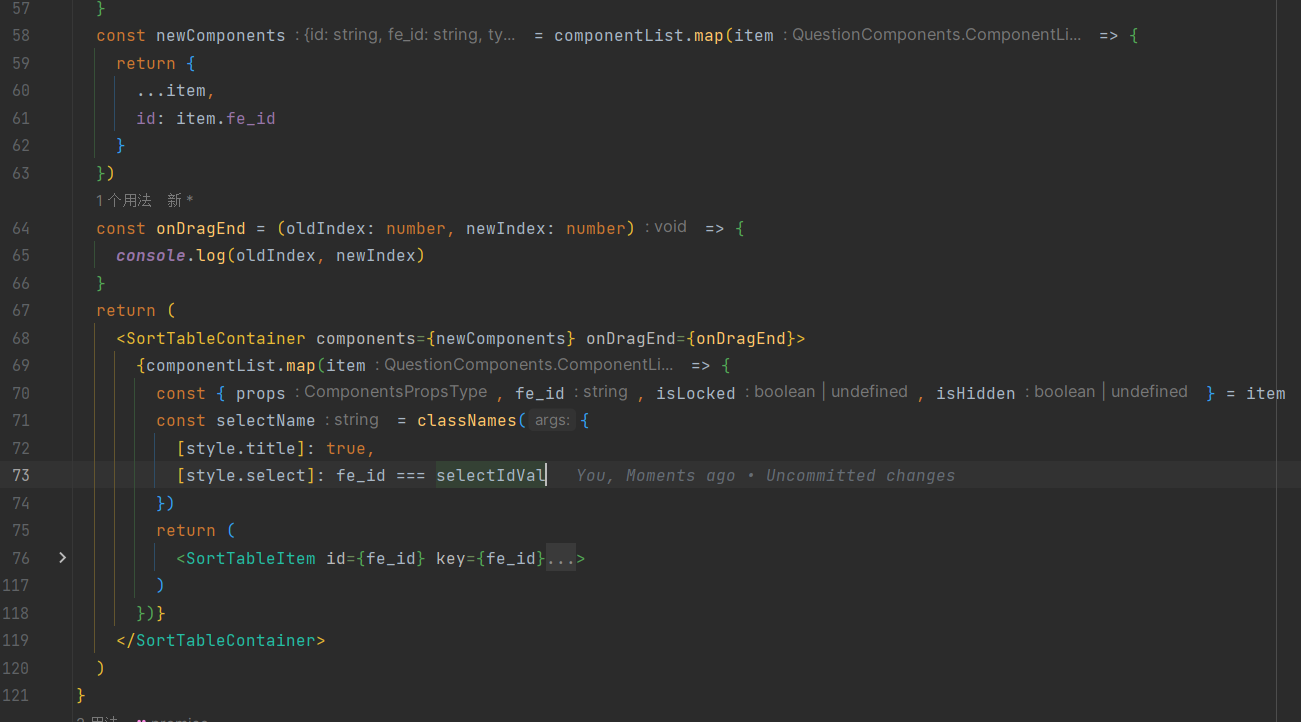Click the return keyword on line 67
This screenshot has height=722, width=1301.
126,310
